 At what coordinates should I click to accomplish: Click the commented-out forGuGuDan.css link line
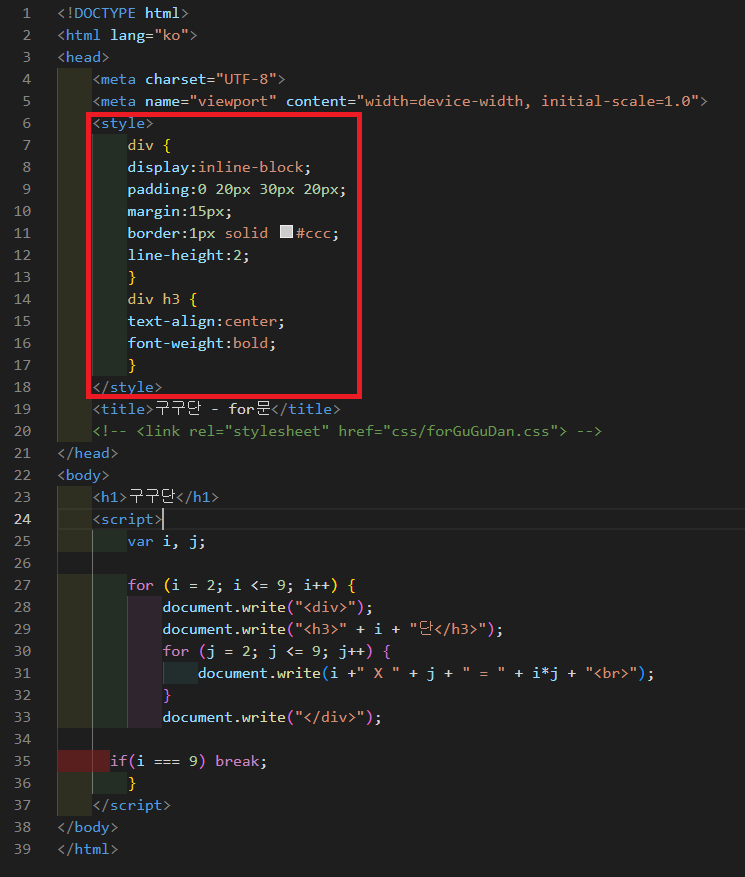[347, 431]
